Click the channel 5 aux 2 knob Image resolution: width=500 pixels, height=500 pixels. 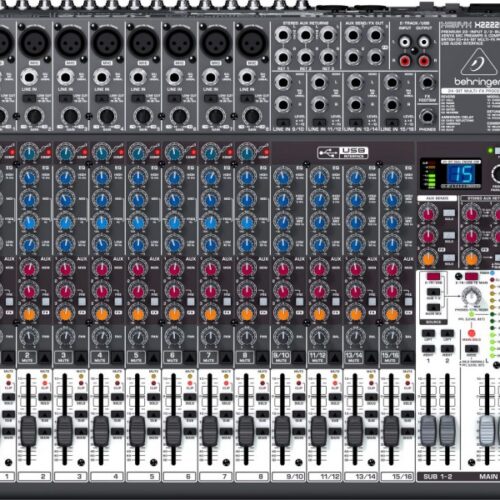138,291
